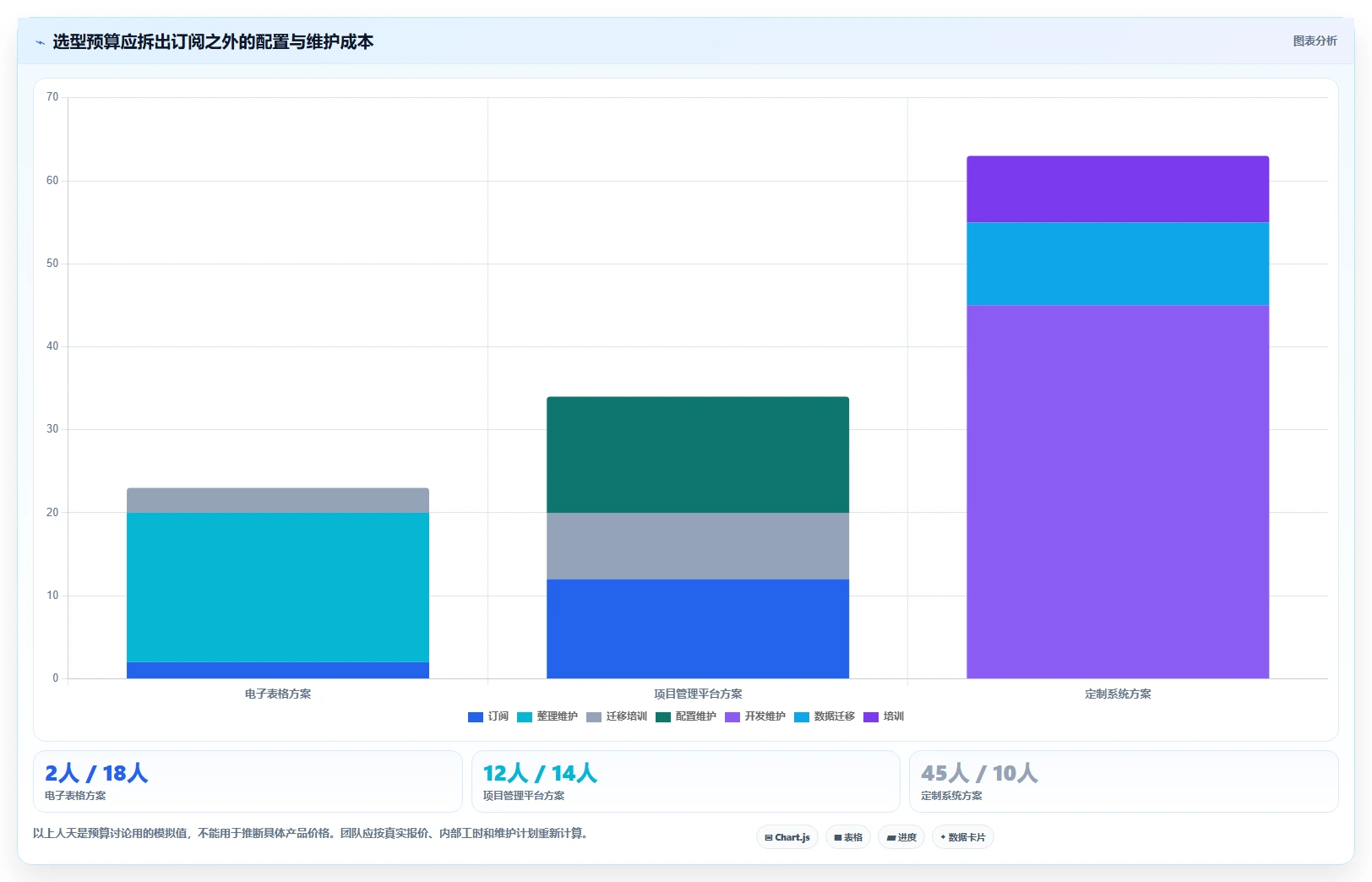Hide the 培训 series via its legend label
1372x882 pixels.
tap(893, 716)
